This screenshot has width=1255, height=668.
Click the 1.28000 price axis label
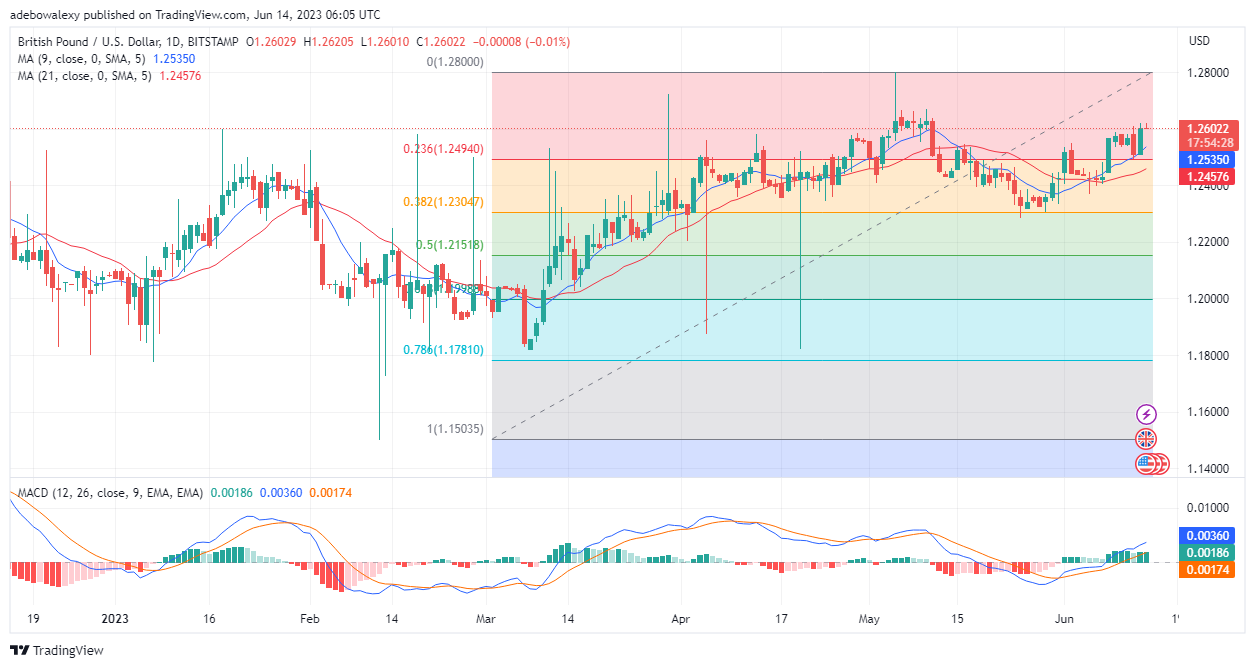click(1207, 73)
